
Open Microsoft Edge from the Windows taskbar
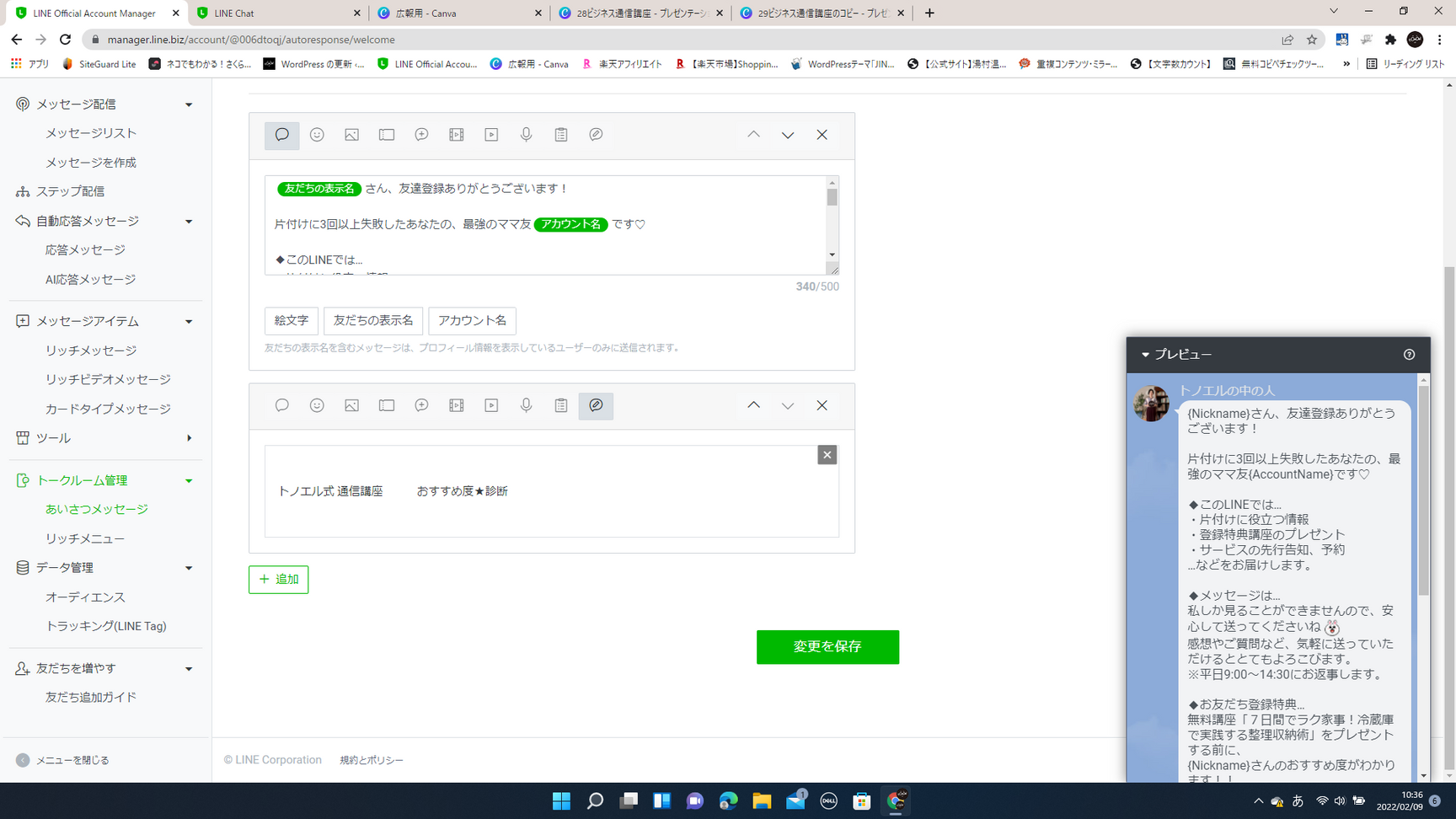728,800
